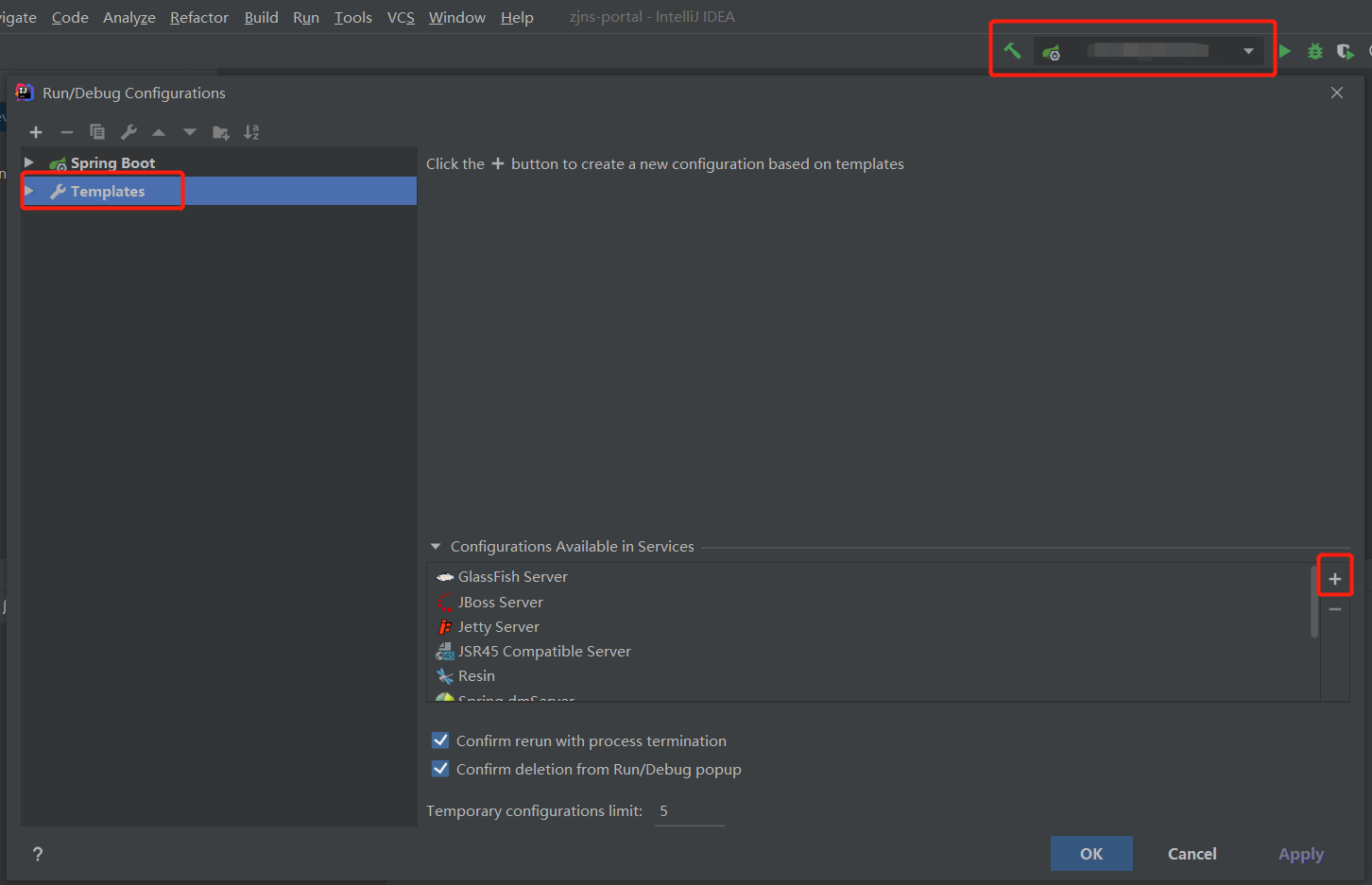The image size is (1372, 885).
Task: Remove configuration with minus toolbar icon
Action: click(66, 132)
